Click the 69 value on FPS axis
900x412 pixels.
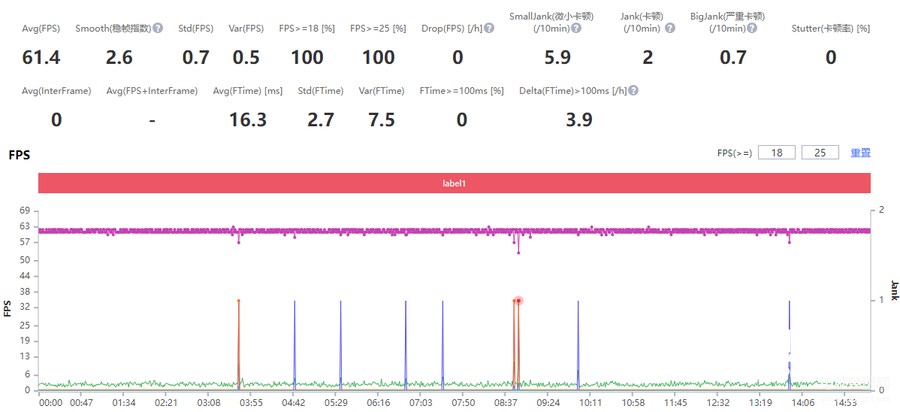[x=25, y=211]
